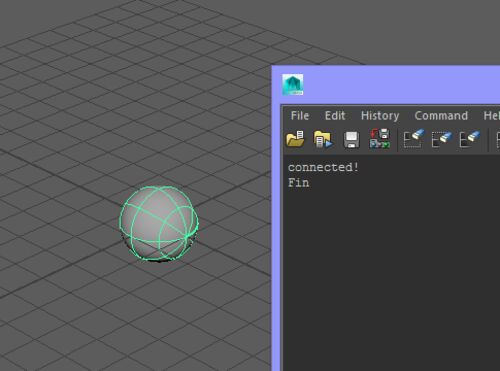The width and height of the screenshot is (500, 371).
Task: Click the Source Script icon
Action: tap(323, 139)
